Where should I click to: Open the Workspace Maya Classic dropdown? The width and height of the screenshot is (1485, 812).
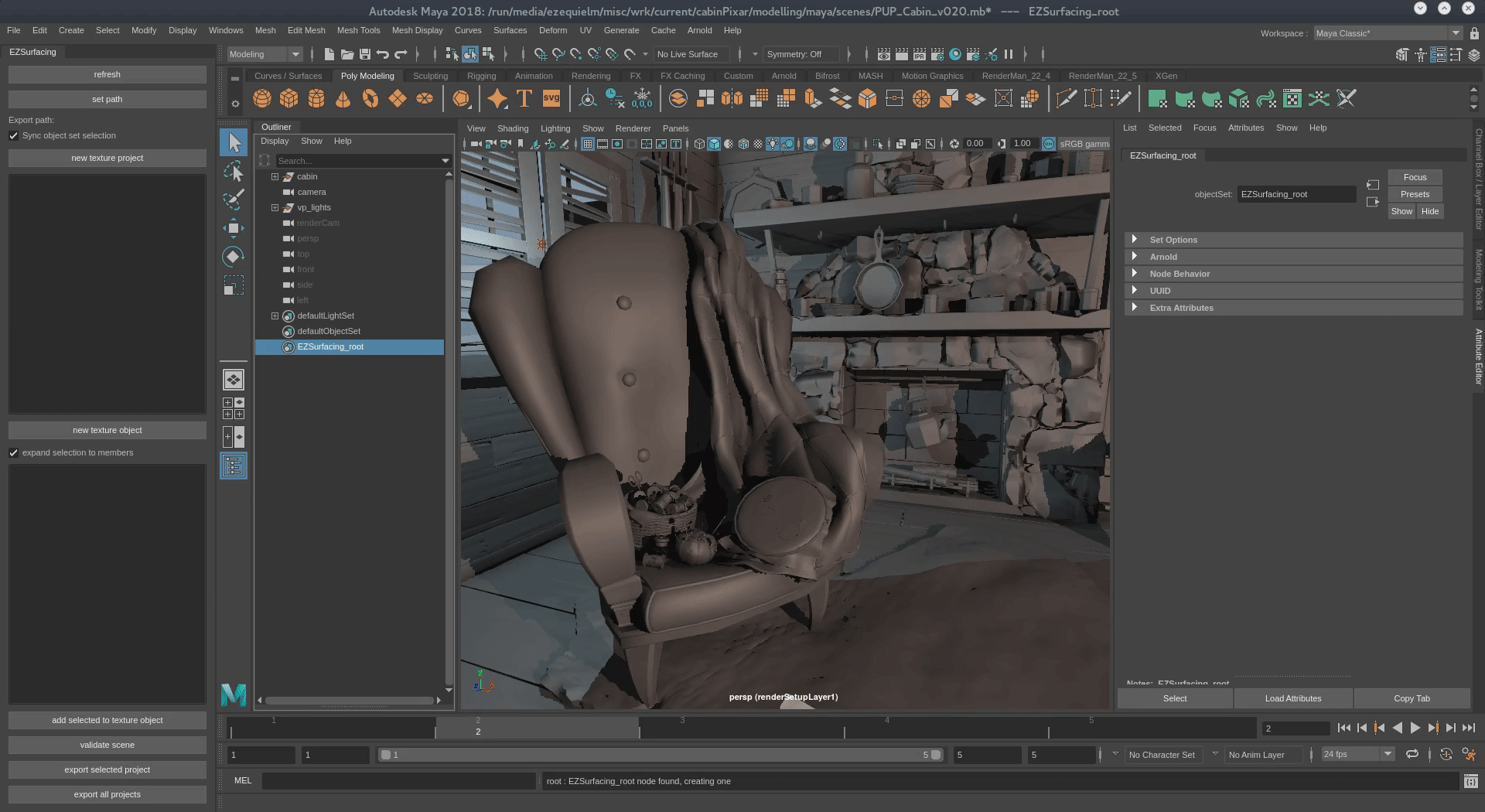tap(1388, 33)
